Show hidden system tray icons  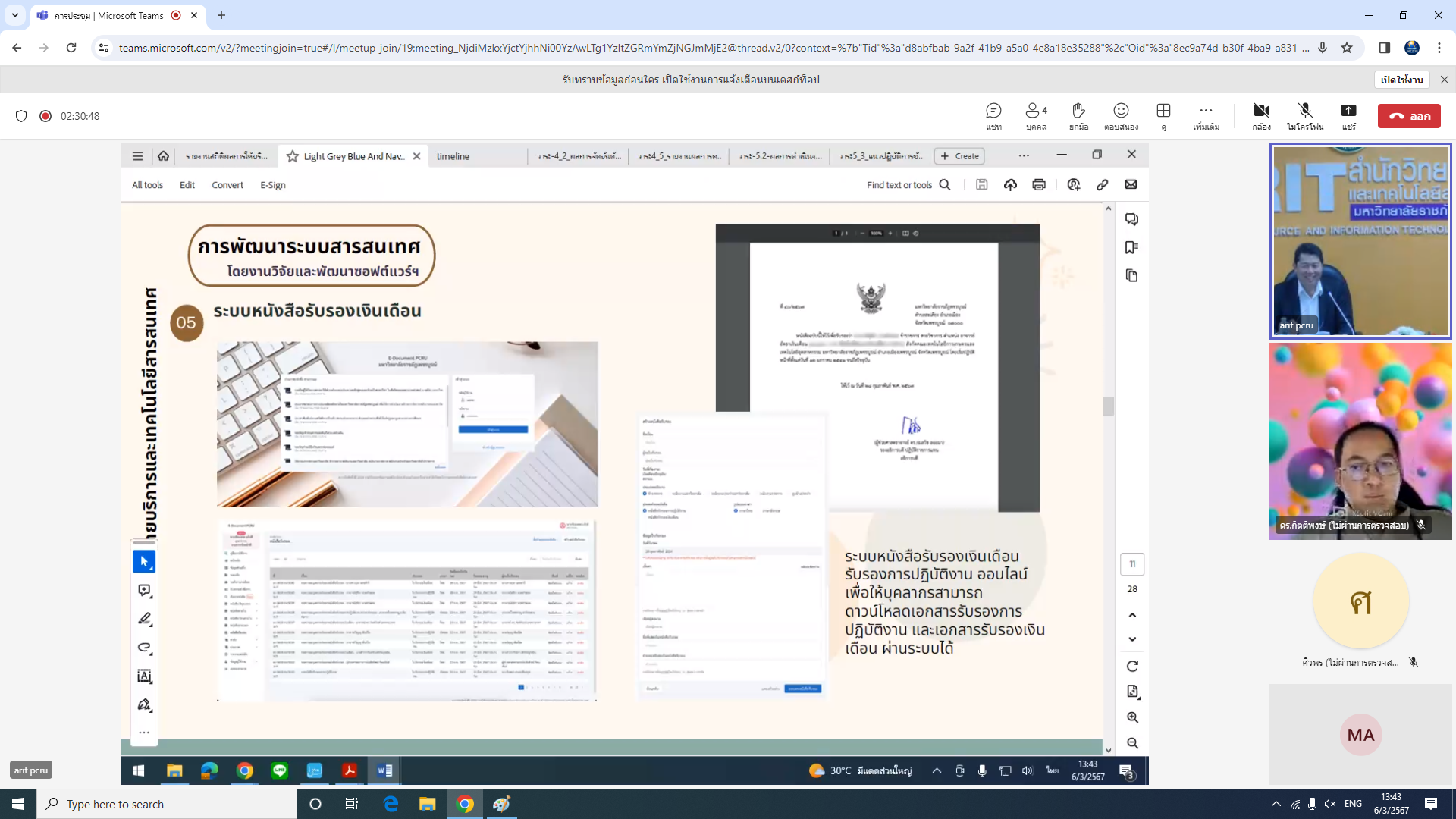1276,804
